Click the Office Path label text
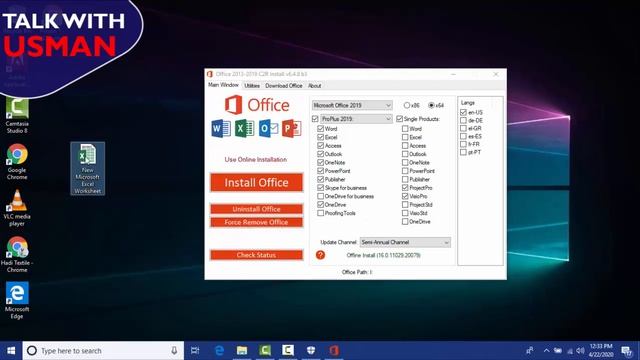Viewport: 640px width, 360px height. point(357,272)
